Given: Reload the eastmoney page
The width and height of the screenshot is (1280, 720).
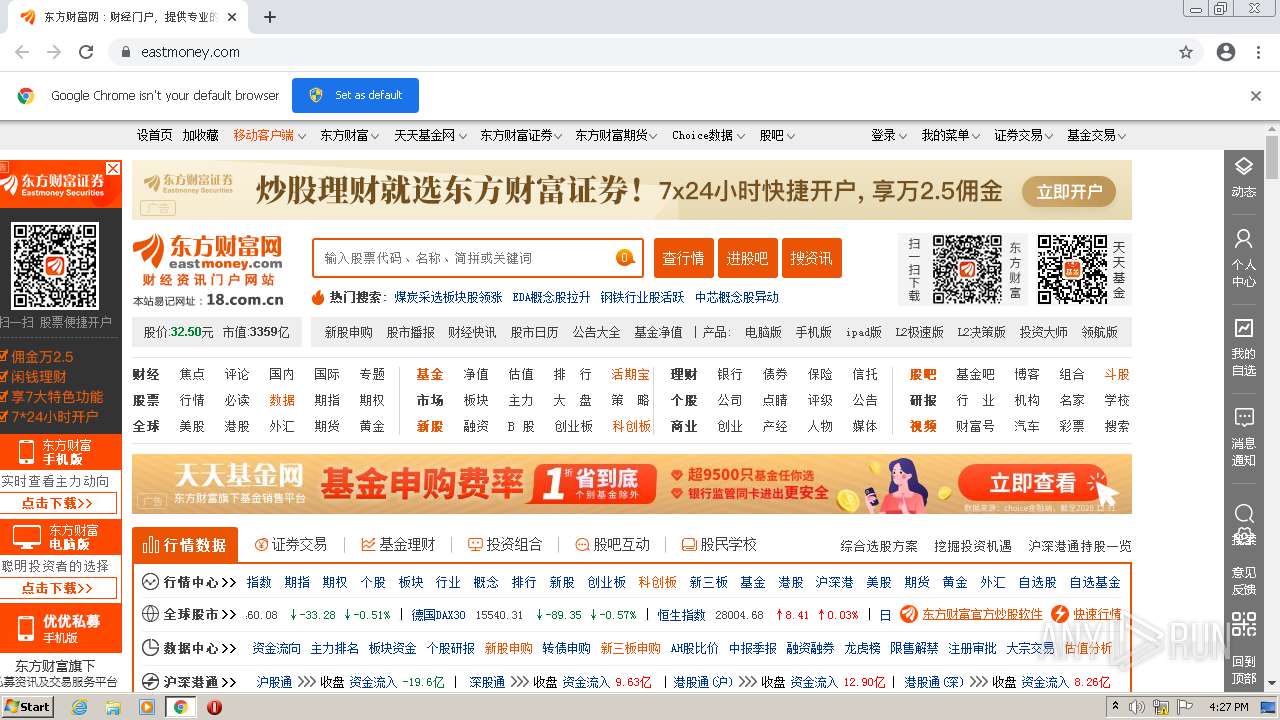Looking at the screenshot, I should click(x=86, y=52).
